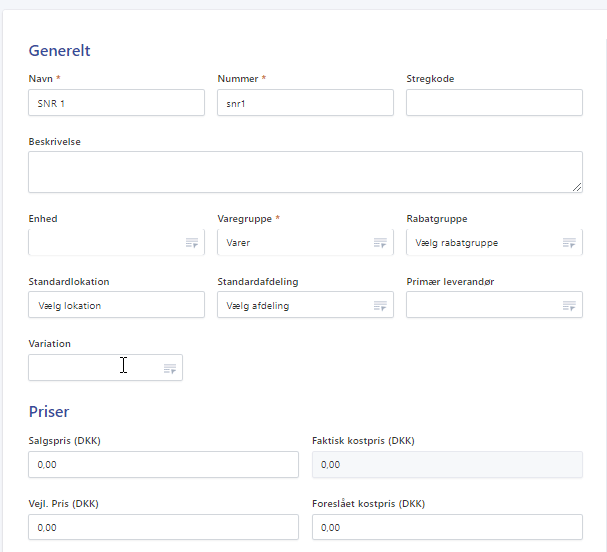Click the Nummer field containing snr1

tap(305, 103)
